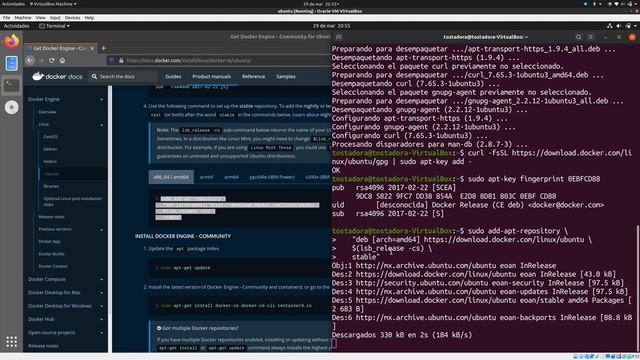Select the x86_64 / amd64 tab
Screen dimensions: 640x360
click(x=171, y=177)
